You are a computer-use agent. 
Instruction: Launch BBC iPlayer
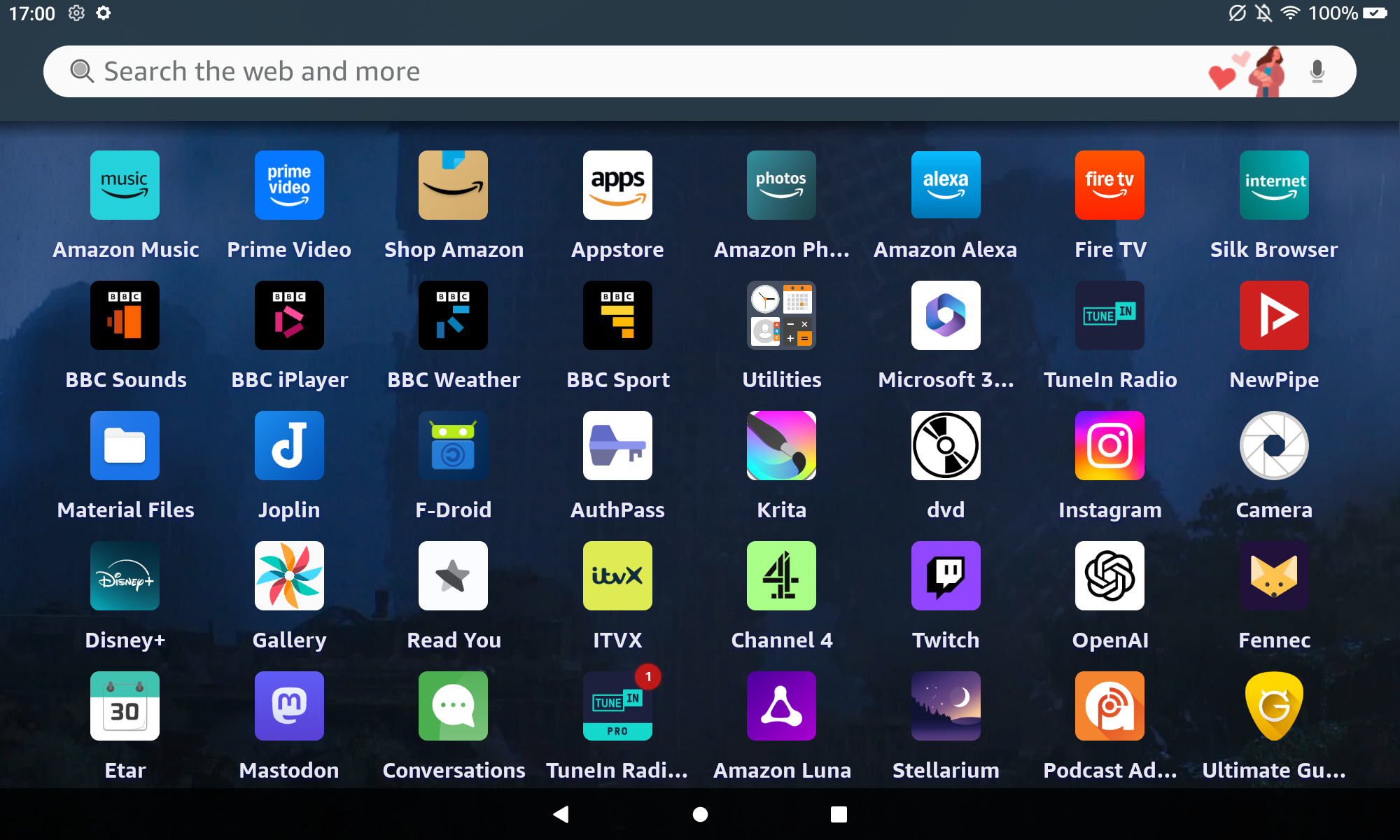[289, 316]
